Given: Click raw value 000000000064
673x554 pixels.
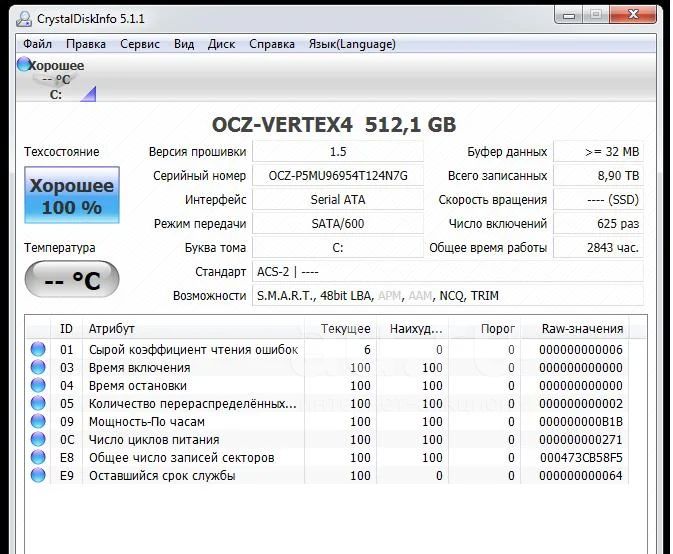Looking at the screenshot, I should click(x=581, y=475).
